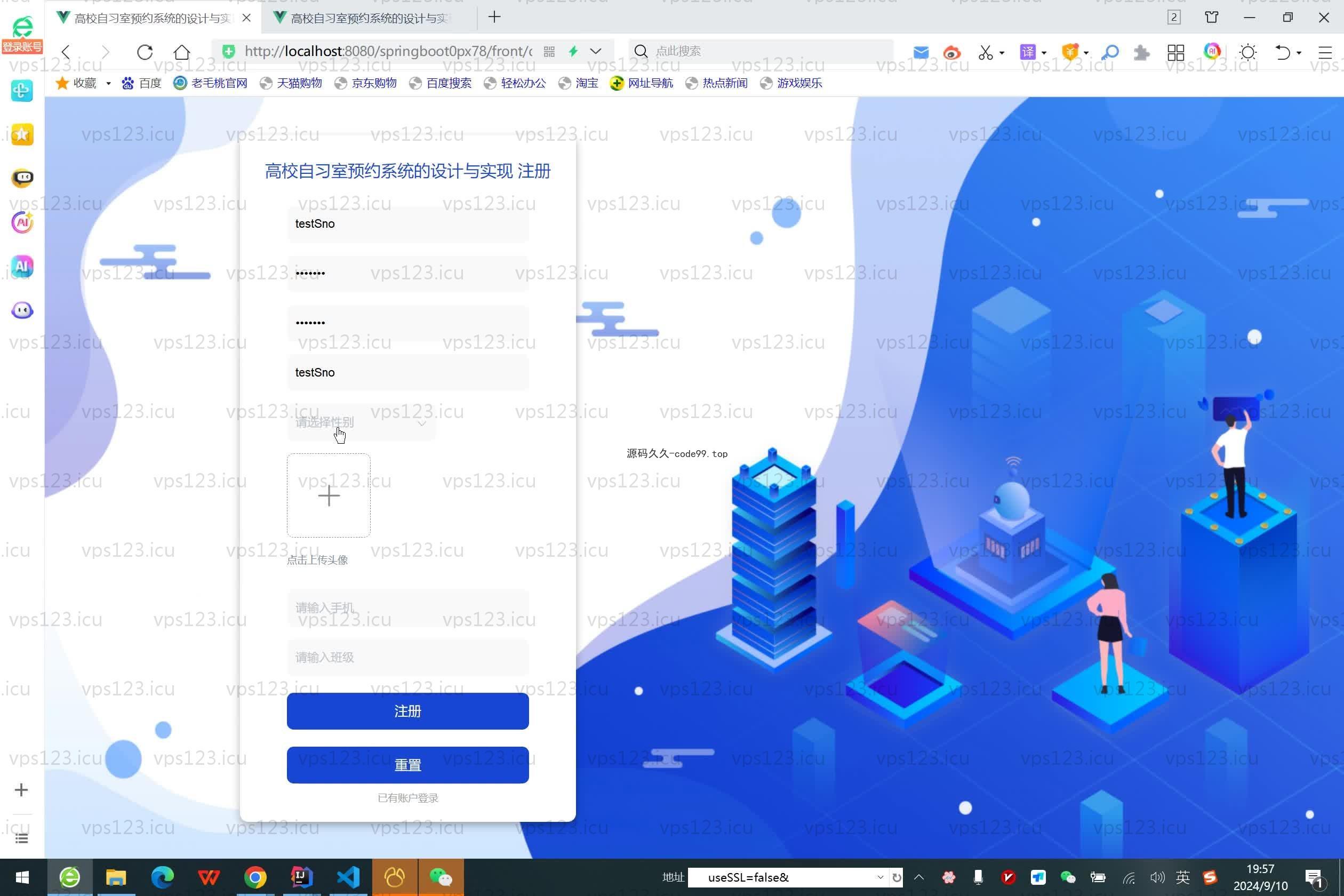Screen dimensions: 1344x896
Task: Open the QR code icon in address bar
Action: [549, 51]
